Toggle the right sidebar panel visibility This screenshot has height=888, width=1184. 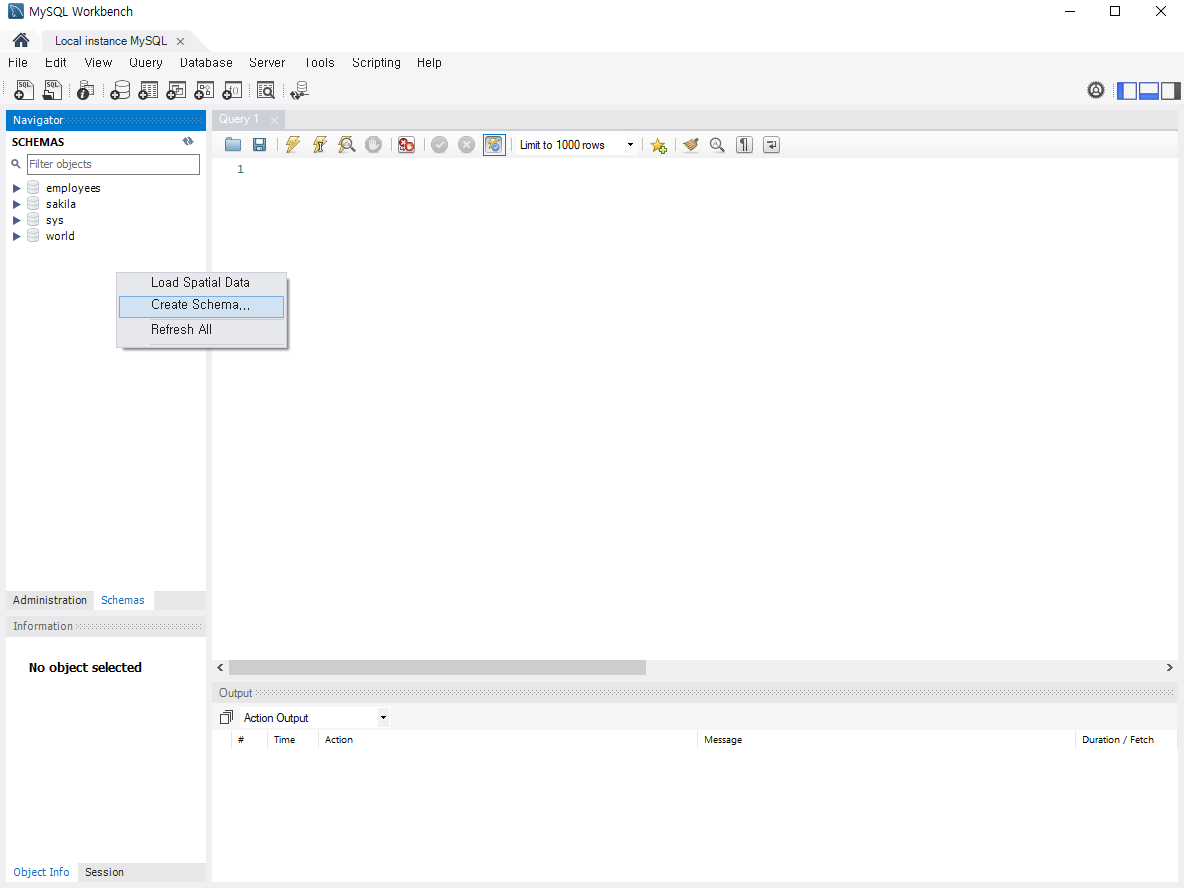tap(1170, 91)
